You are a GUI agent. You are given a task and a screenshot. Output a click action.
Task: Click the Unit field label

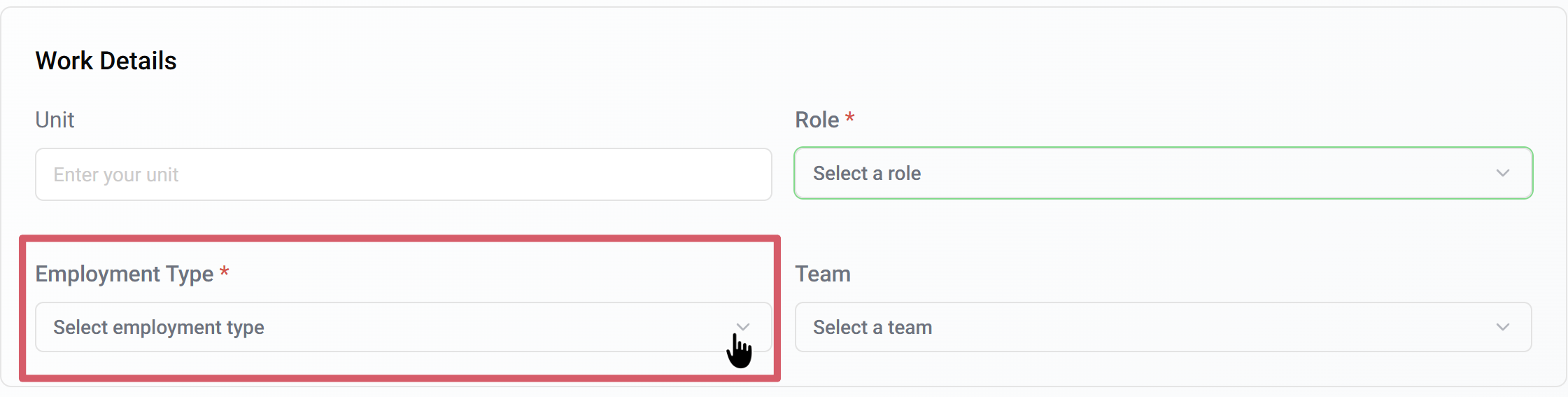pyautogui.click(x=55, y=120)
